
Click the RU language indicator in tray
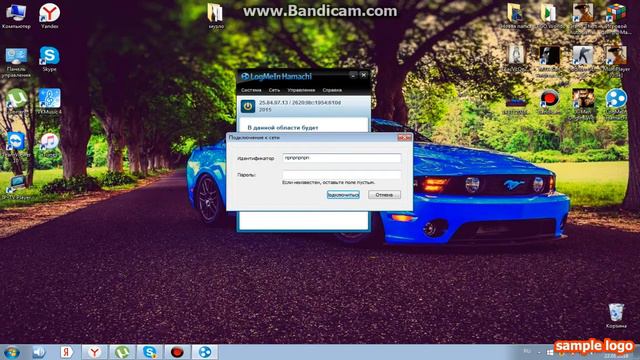(x=527, y=351)
